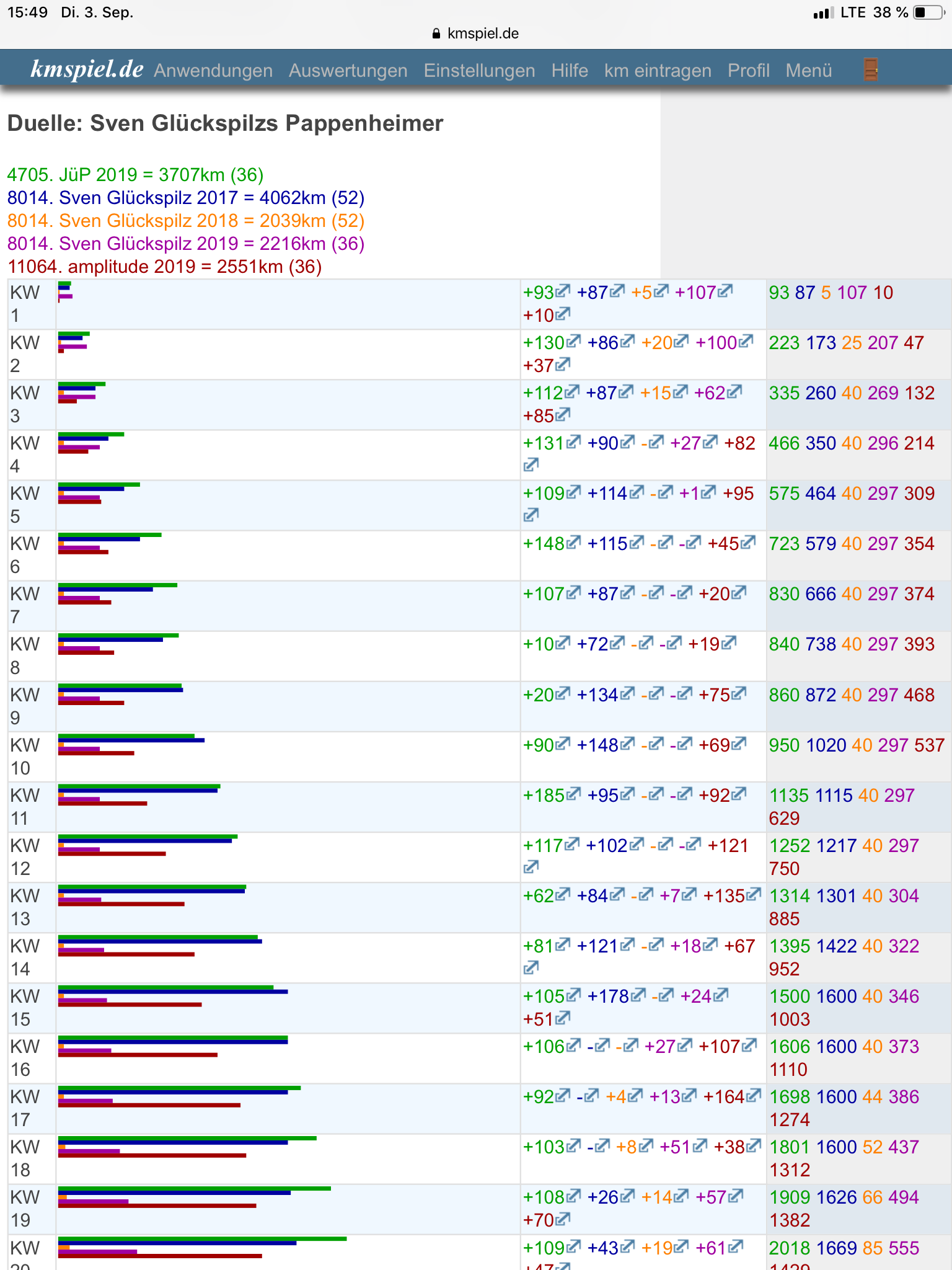Open edit icon next to +85 in KW 3
952x1270 pixels.
(x=563, y=414)
